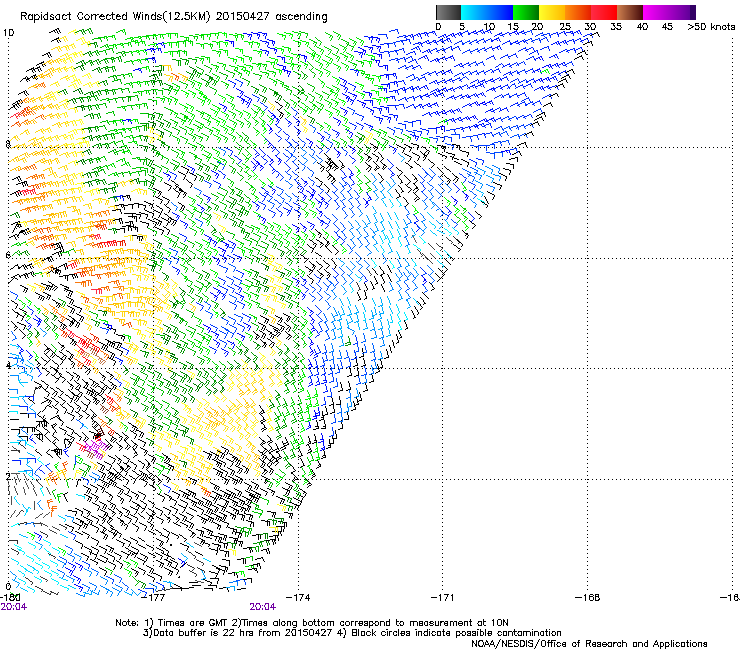Click the brown 35-40 knots legend swatch

(x=630, y=12)
